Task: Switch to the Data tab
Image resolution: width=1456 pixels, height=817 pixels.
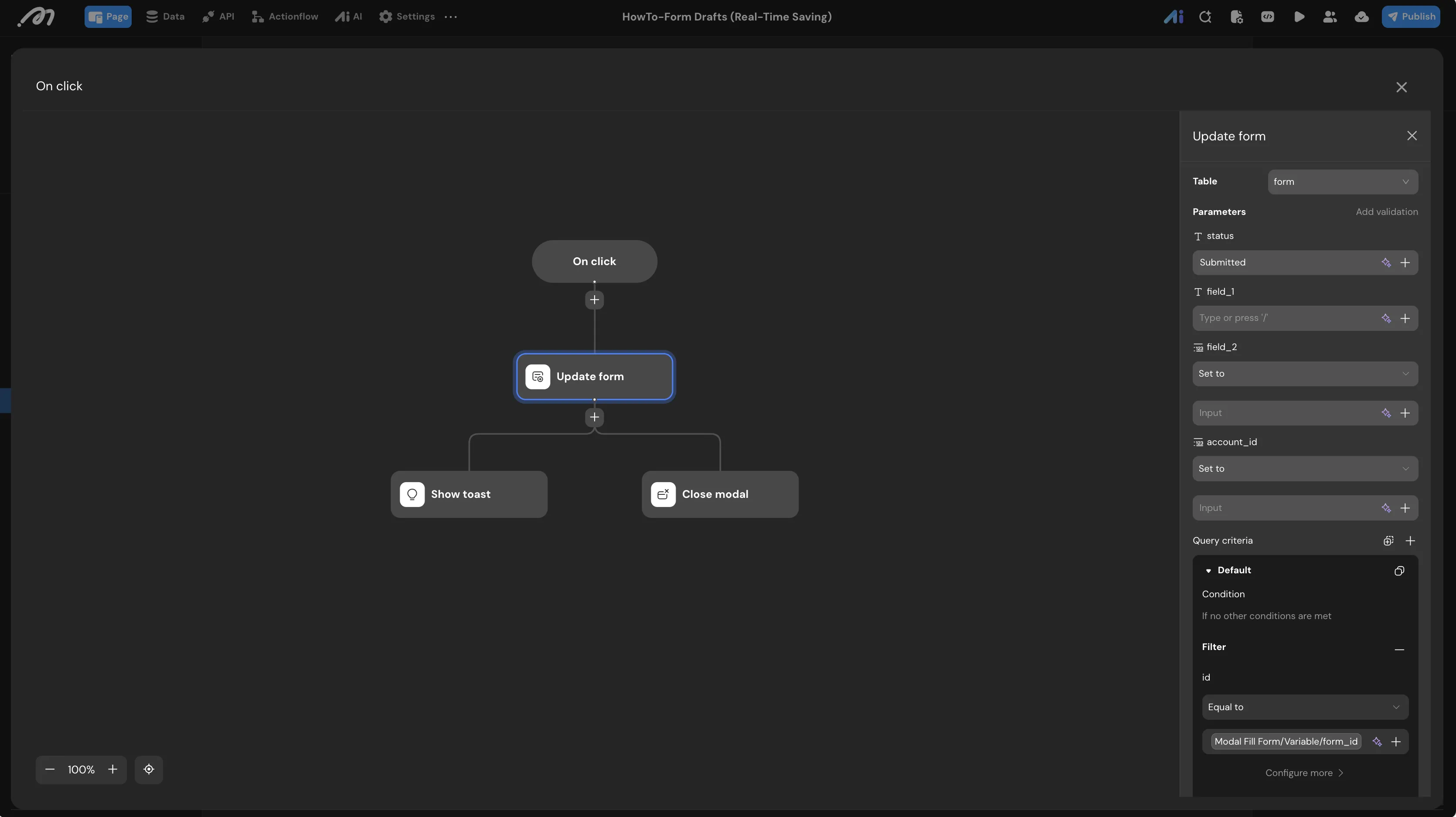Action: (x=165, y=17)
